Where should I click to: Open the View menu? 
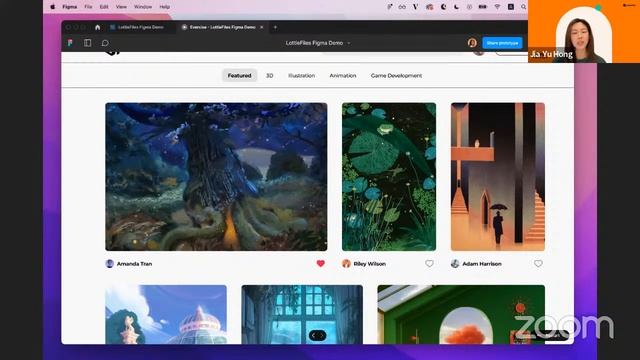pos(121,7)
